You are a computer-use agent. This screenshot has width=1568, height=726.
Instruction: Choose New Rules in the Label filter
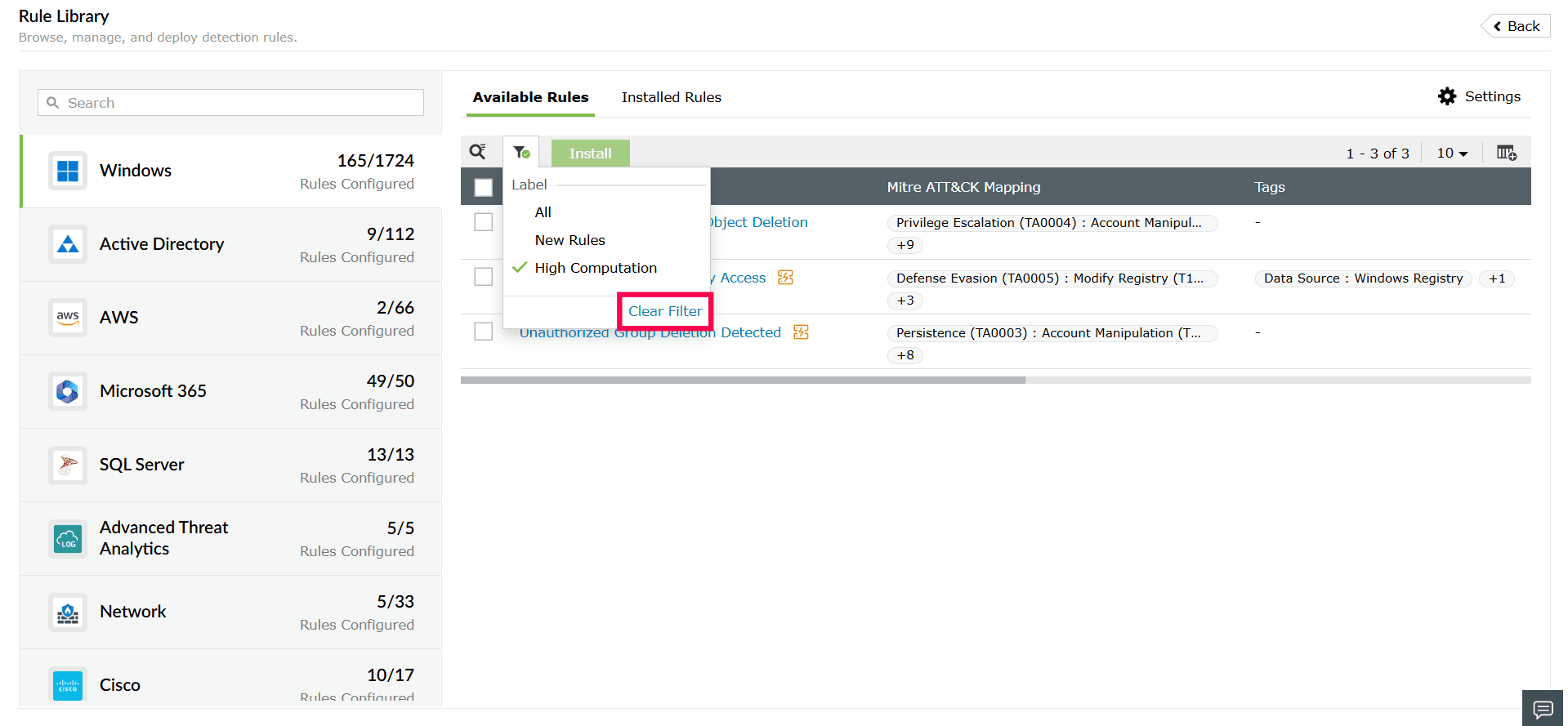coord(570,240)
